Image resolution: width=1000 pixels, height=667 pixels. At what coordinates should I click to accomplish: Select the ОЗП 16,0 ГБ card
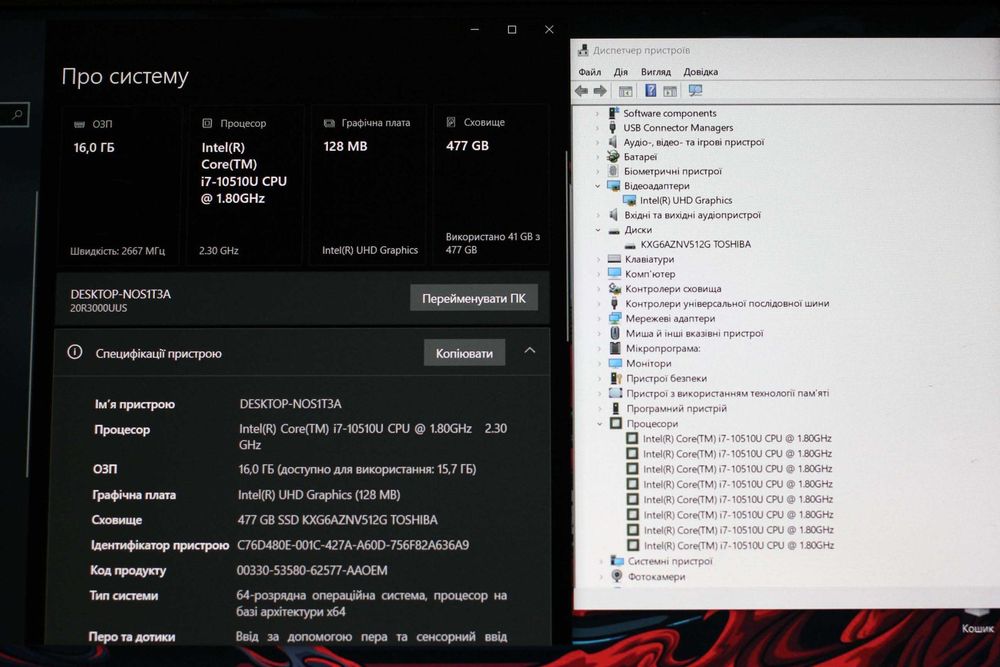pos(119,185)
